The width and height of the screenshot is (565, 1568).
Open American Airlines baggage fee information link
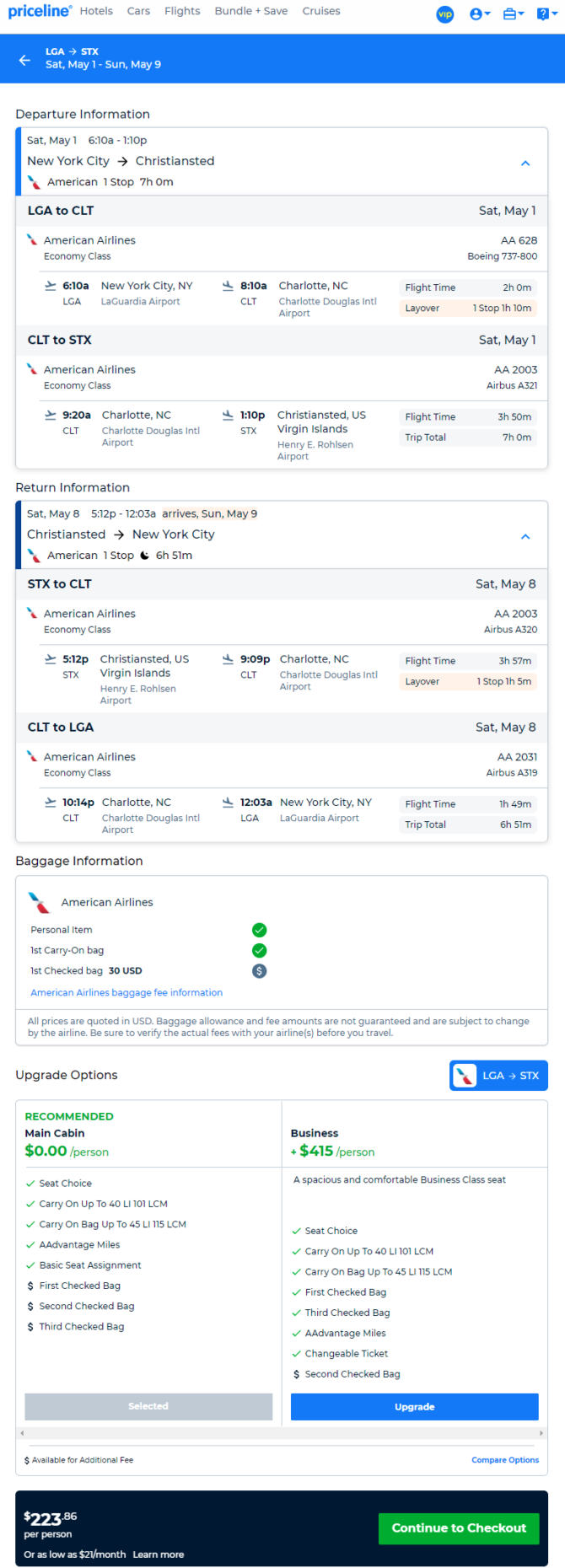click(x=126, y=993)
